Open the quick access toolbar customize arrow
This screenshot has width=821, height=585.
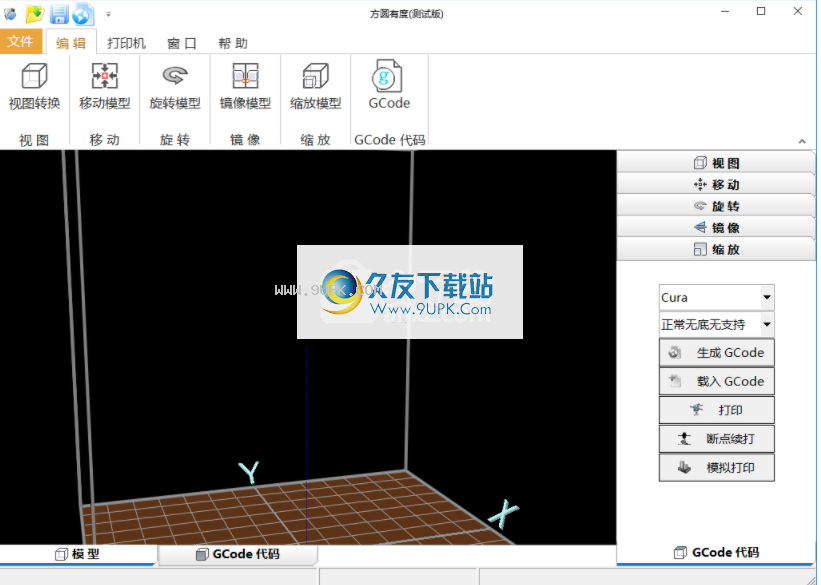[108, 14]
